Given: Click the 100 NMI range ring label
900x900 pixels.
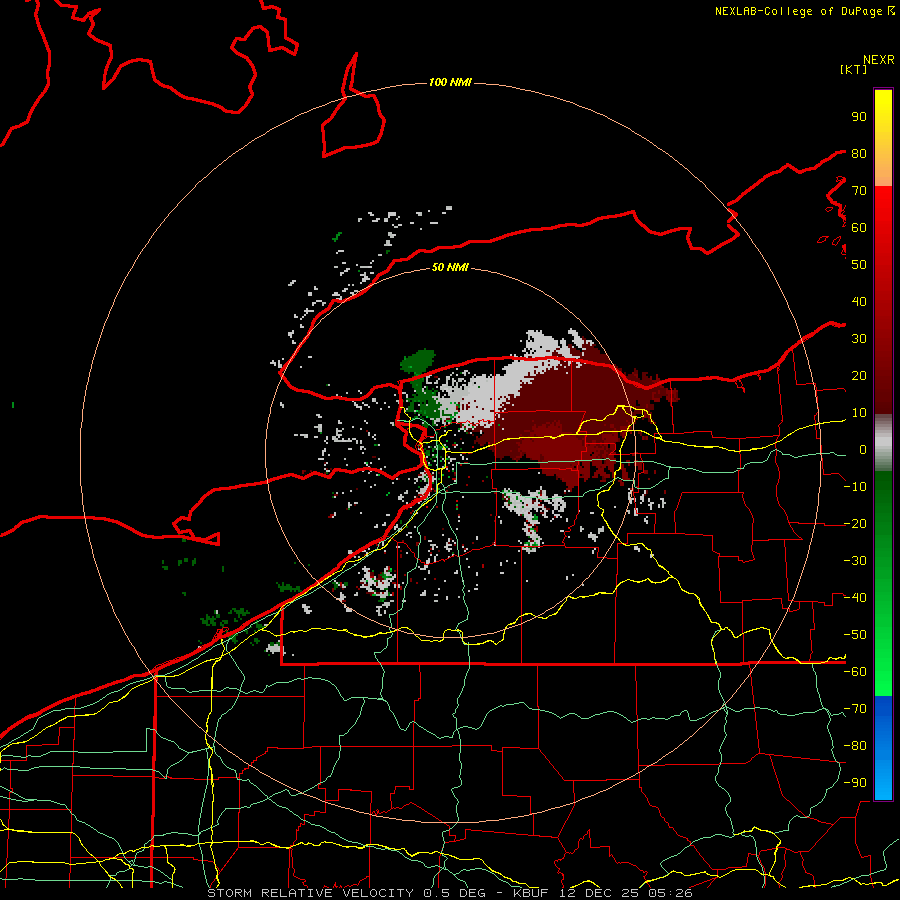Looking at the screenshot, I should [x=450, y=83].
